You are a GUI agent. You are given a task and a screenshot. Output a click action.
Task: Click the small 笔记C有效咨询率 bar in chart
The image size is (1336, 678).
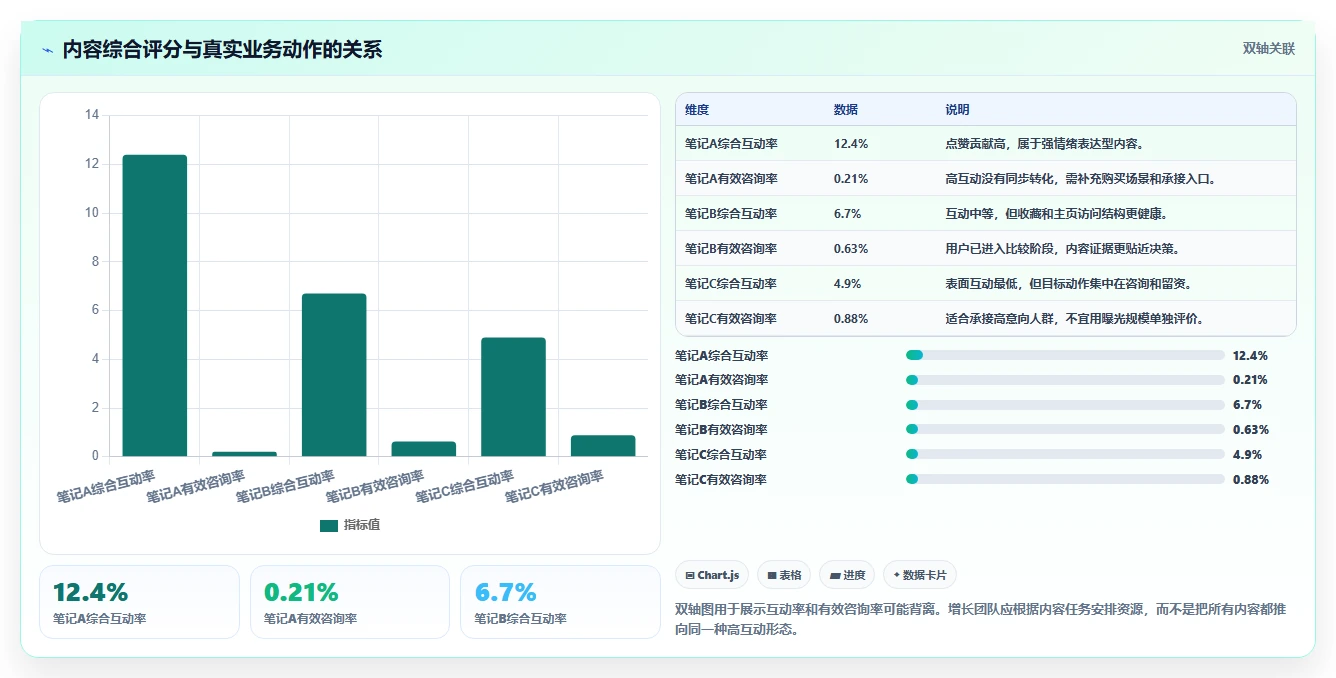tap(603, 446)
